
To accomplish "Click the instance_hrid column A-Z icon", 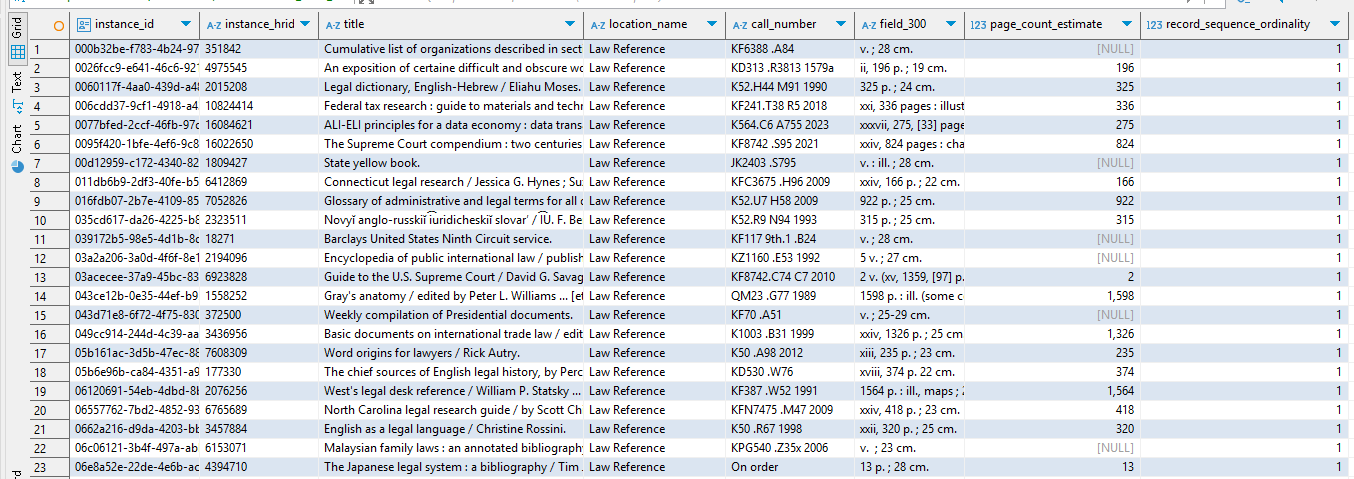I will click(214, 24).
